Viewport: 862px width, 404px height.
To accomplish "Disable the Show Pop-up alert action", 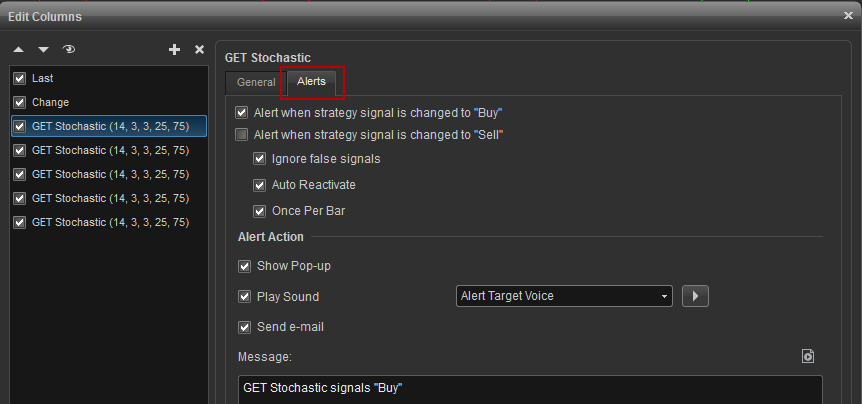I will pyautogui.click(x=244, y=267).
